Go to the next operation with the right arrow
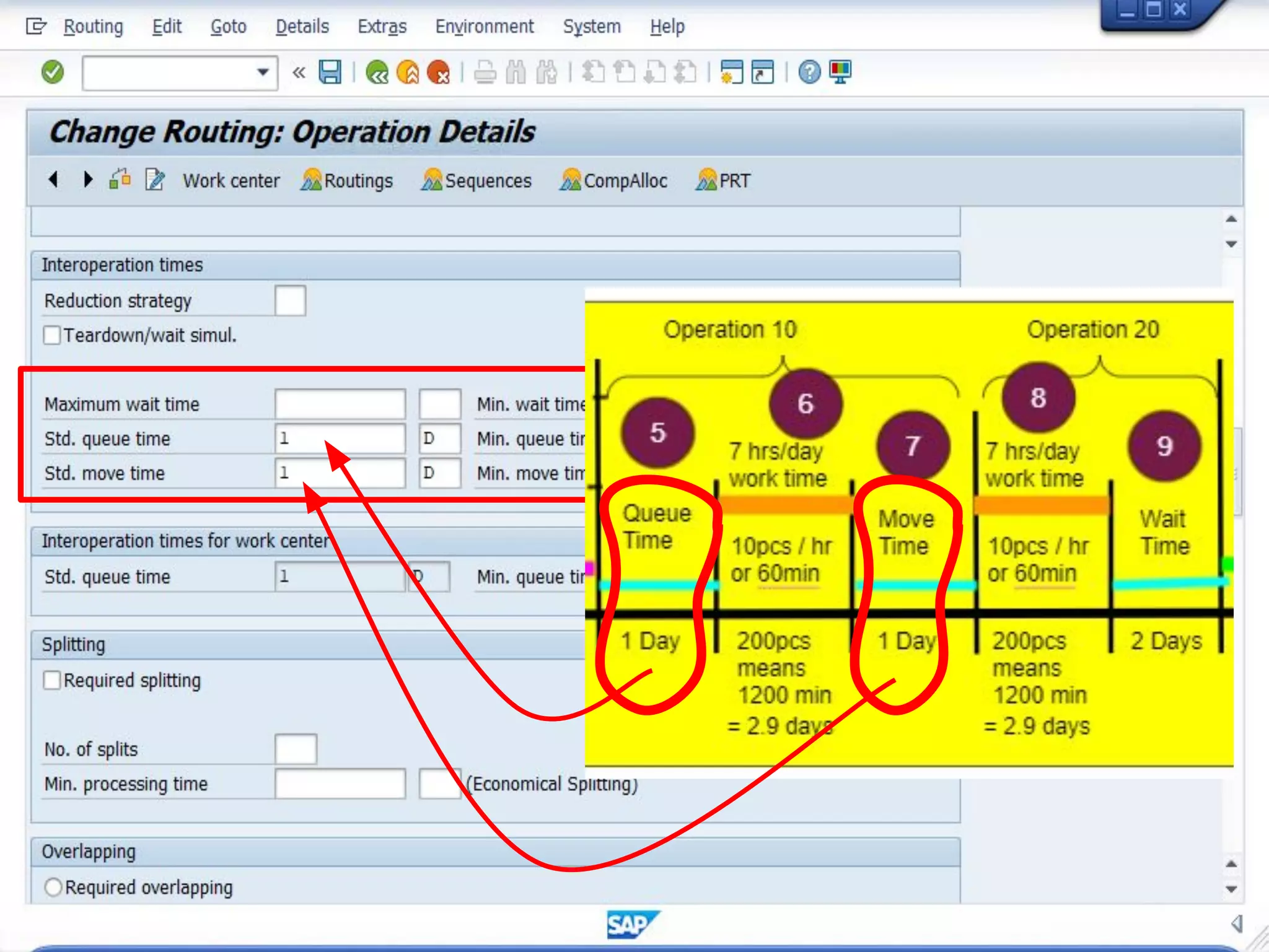Screen dimensions: 1269x952 (x=87, y=180)
